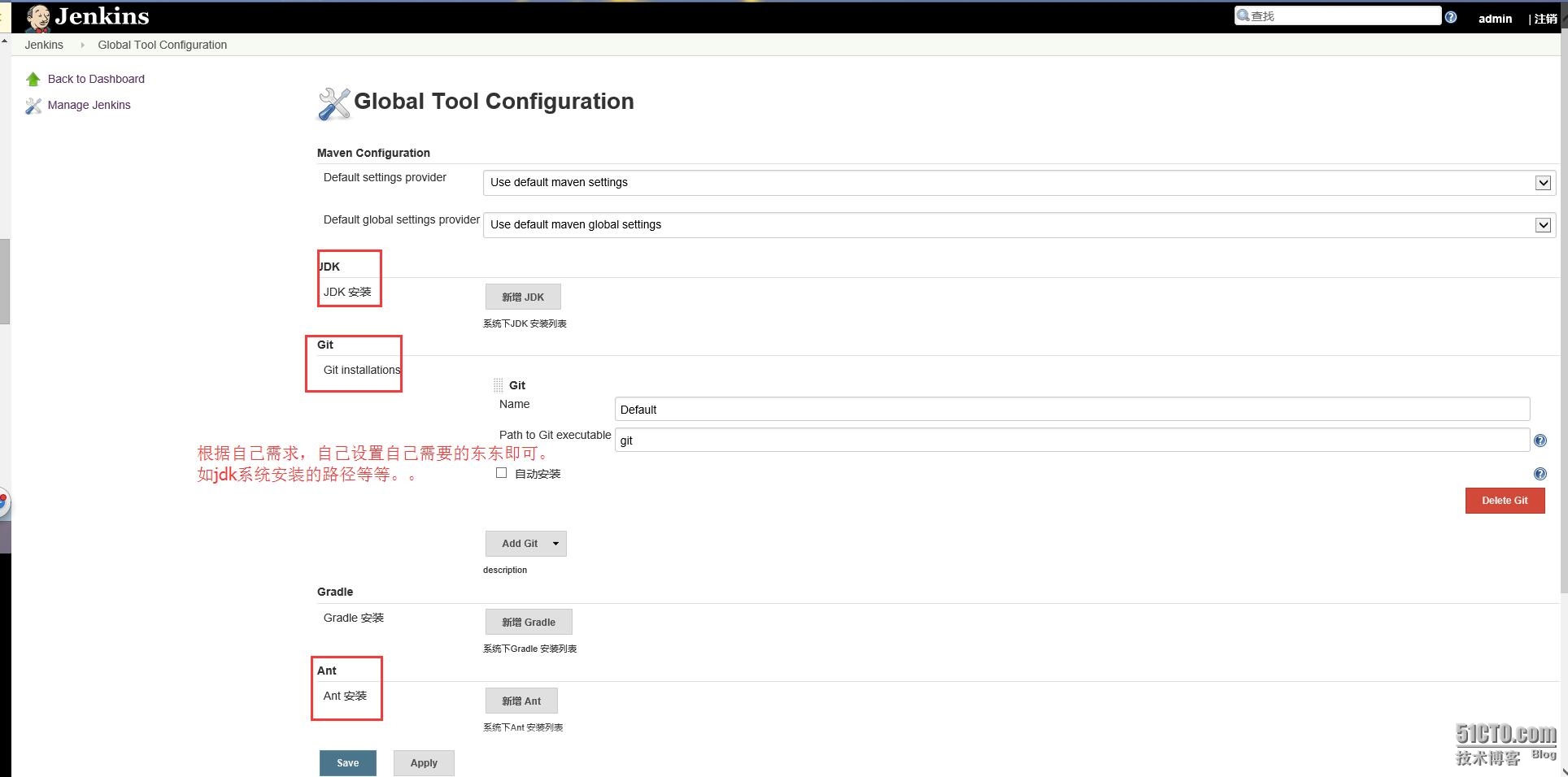Screen dimensions: 1568x777
Task: Click the Jenkins butler logo icon
Action: [x=37, y=18]
